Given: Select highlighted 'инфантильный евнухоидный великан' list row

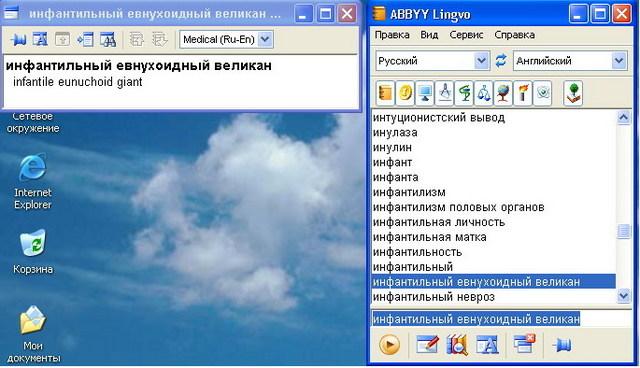Looking at the screenshot, I should 493,282.
